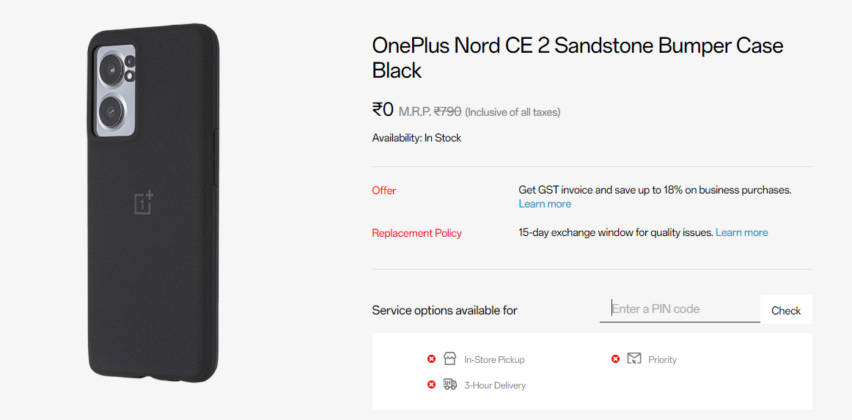This screenshot has width=852, height=420.
Task: Select the 3-Hour Delivery label
Action: pos(494,385)
